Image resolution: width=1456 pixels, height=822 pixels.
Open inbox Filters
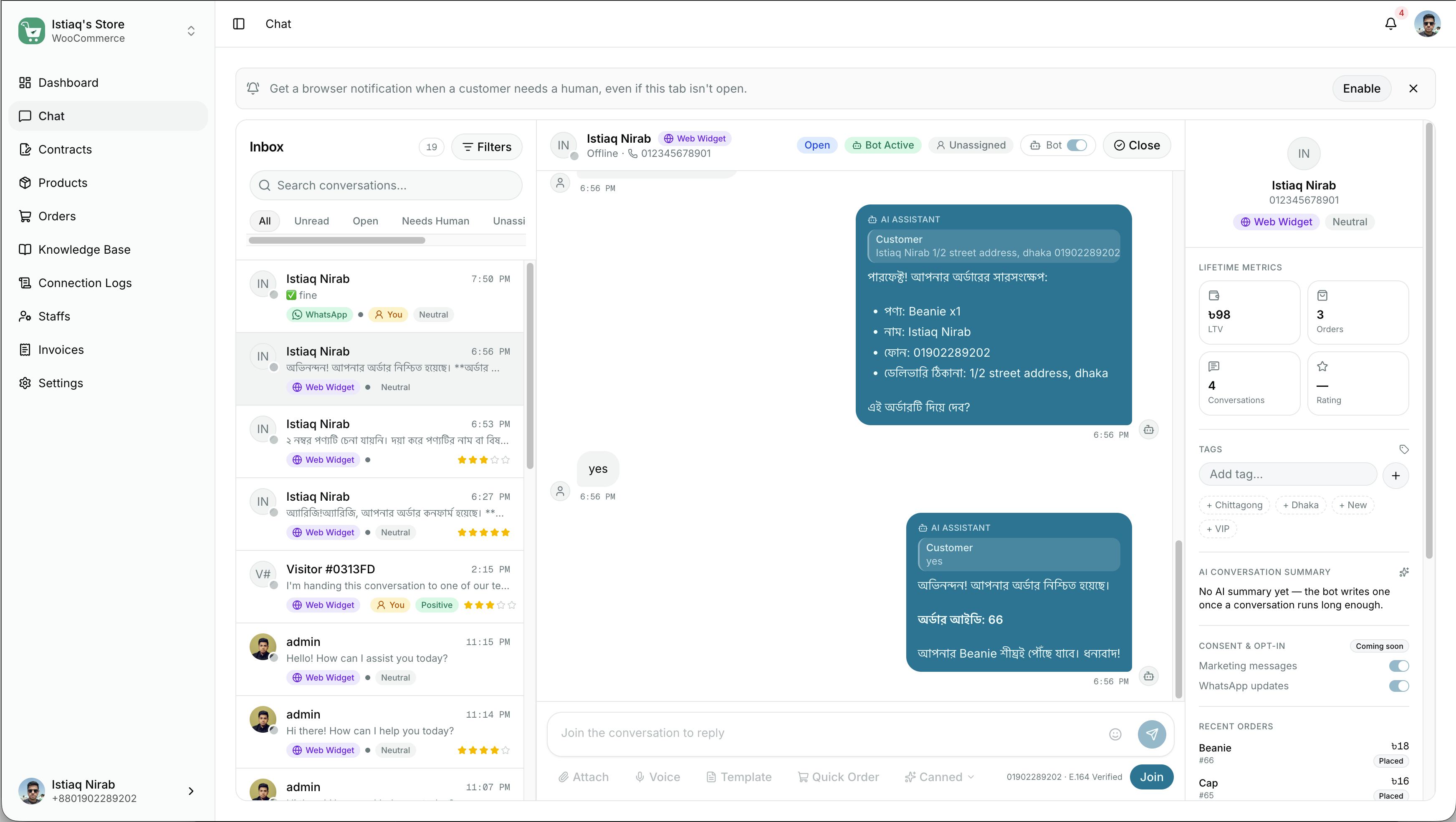pos(487,147)
